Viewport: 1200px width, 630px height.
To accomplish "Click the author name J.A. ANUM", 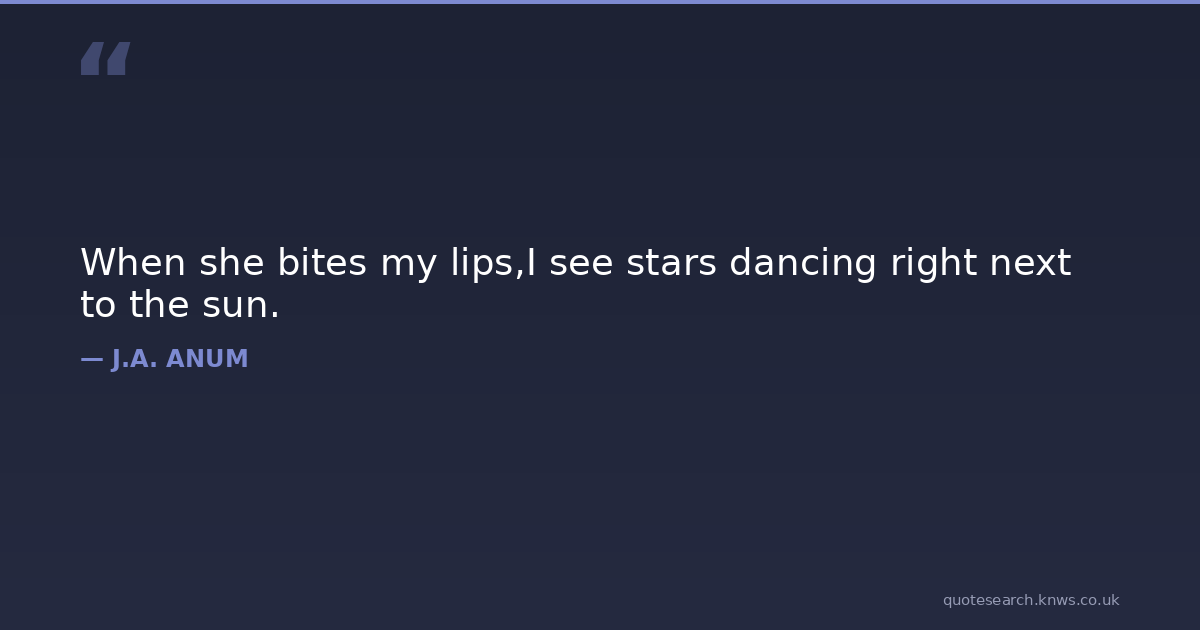I will (x=180, y=359).
